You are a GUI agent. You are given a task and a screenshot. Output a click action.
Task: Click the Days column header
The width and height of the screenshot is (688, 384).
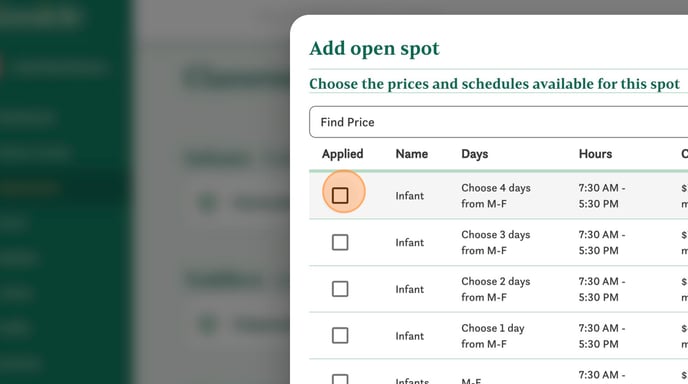pyautogui.click(x=474, y=154)
